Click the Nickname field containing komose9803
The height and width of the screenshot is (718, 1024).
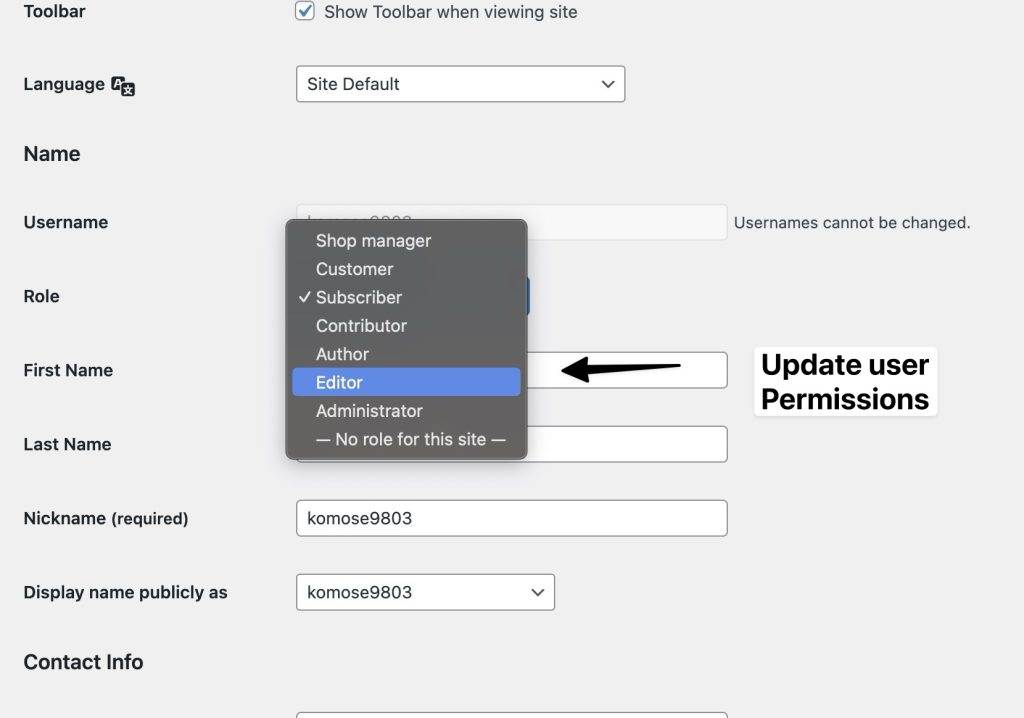pyautogui.click(x=511, y=518)
